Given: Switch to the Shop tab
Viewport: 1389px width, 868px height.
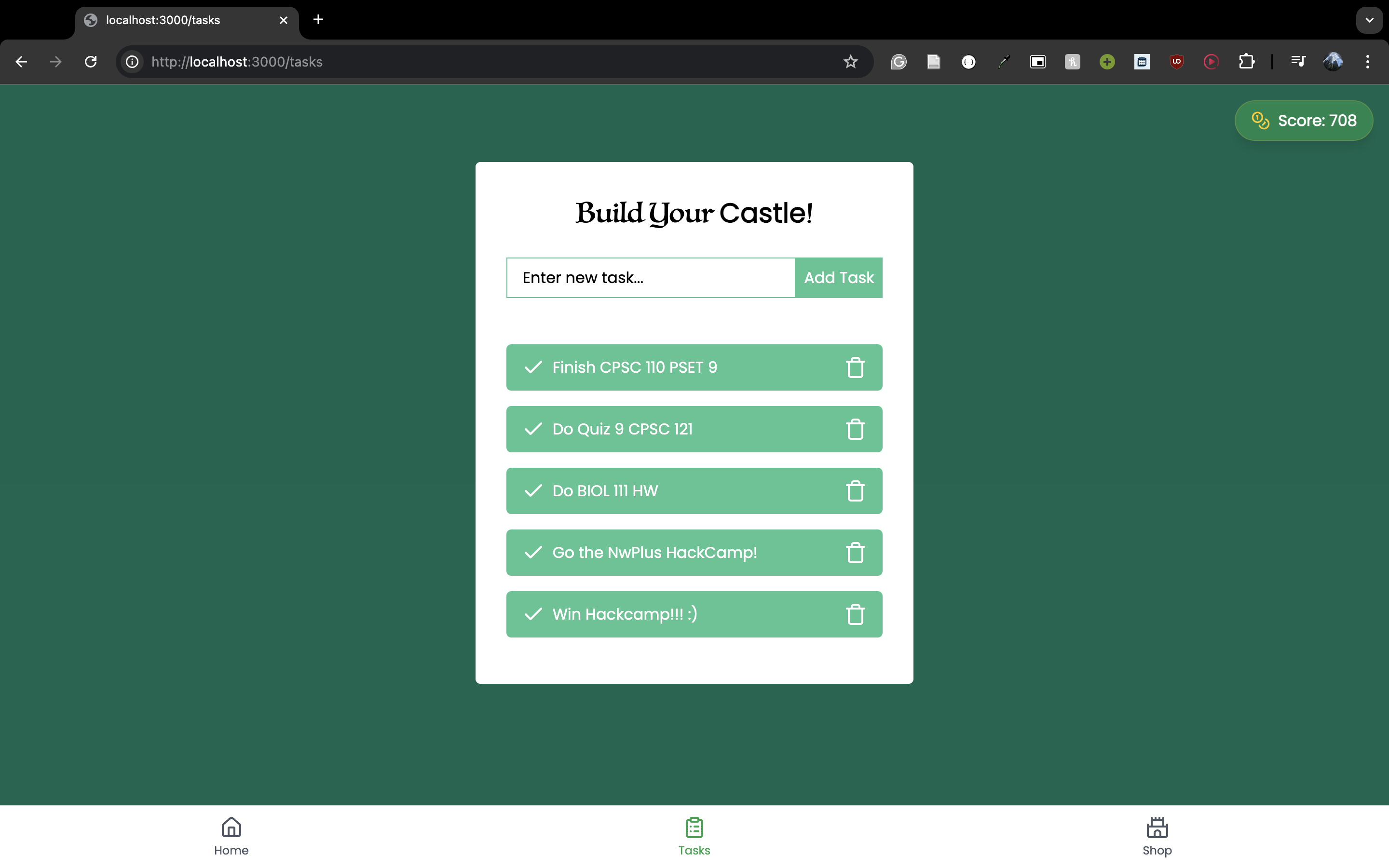Looking at the screenshot, I should (1157, 836).
